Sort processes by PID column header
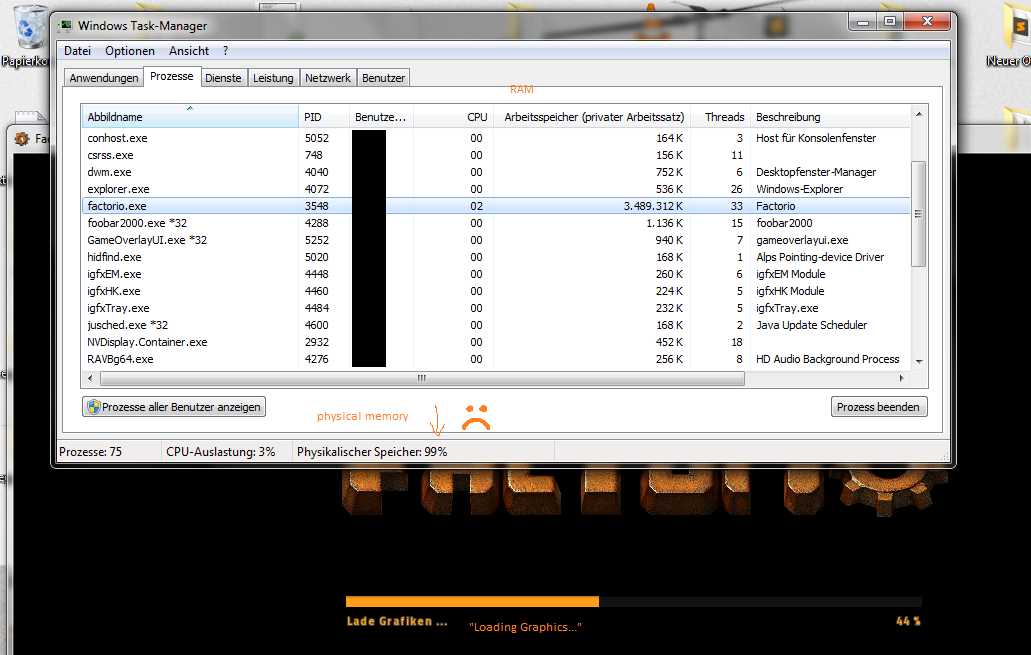This screenshot has width=1031, height=655. click(324, 116)
